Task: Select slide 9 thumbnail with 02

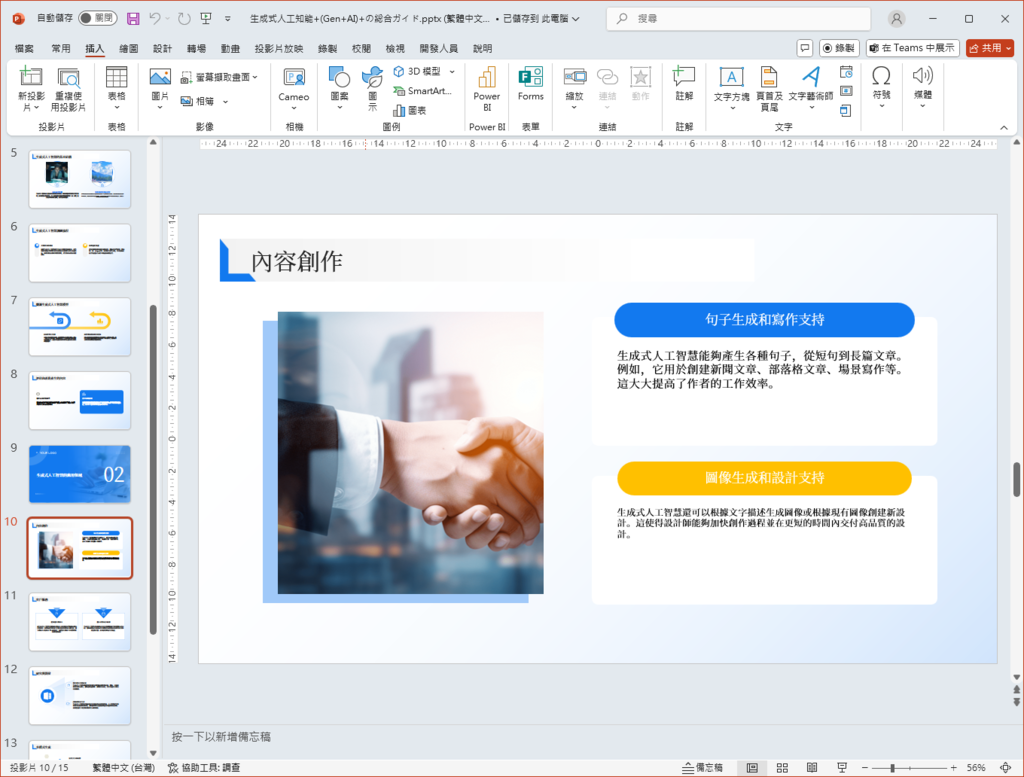Action: tap(80, 474)
